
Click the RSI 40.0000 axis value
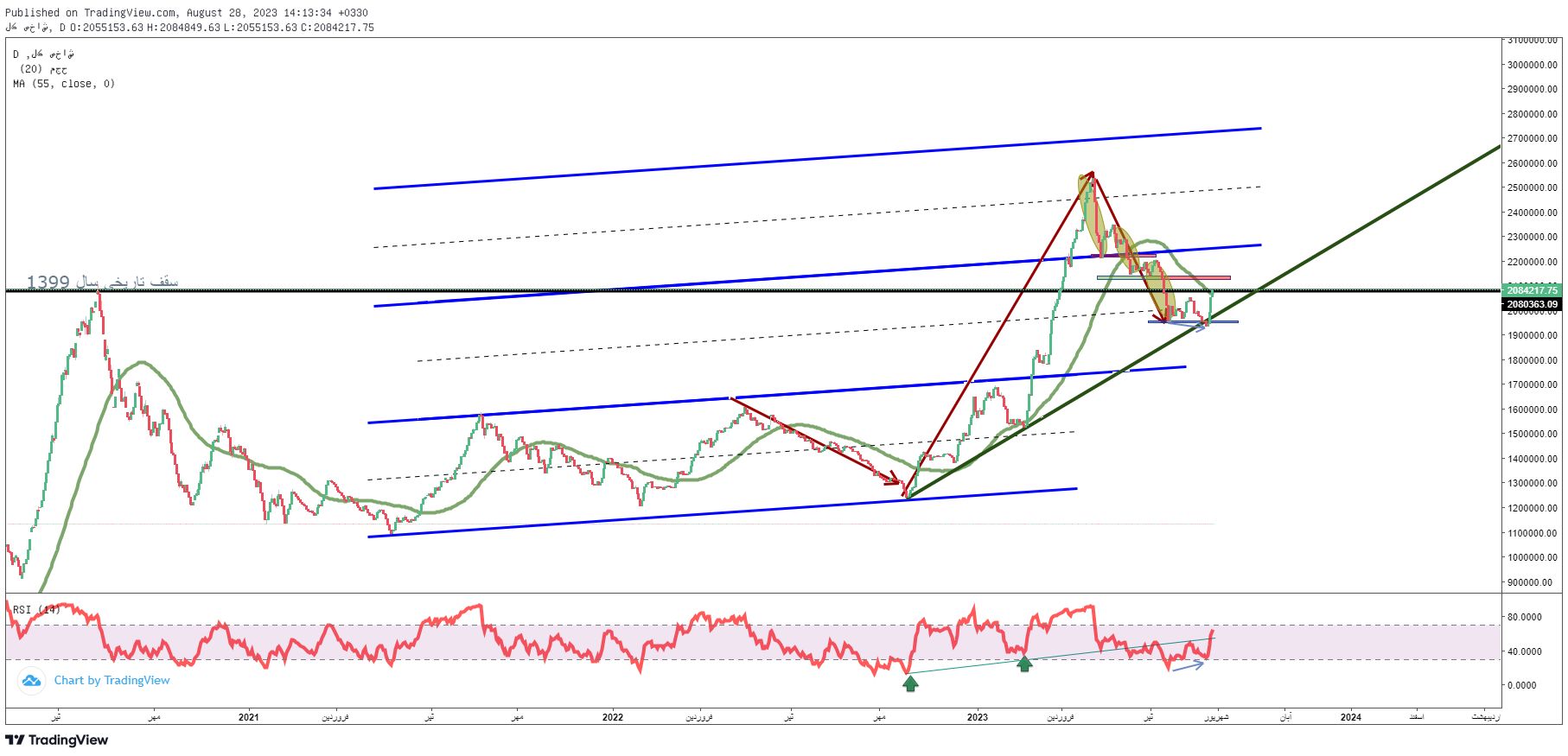click(x=1525, y=651)
